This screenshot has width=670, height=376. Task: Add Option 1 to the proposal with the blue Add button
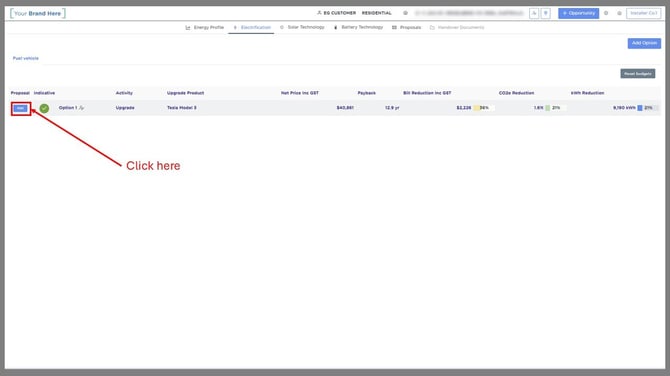(x=21, y=108)
